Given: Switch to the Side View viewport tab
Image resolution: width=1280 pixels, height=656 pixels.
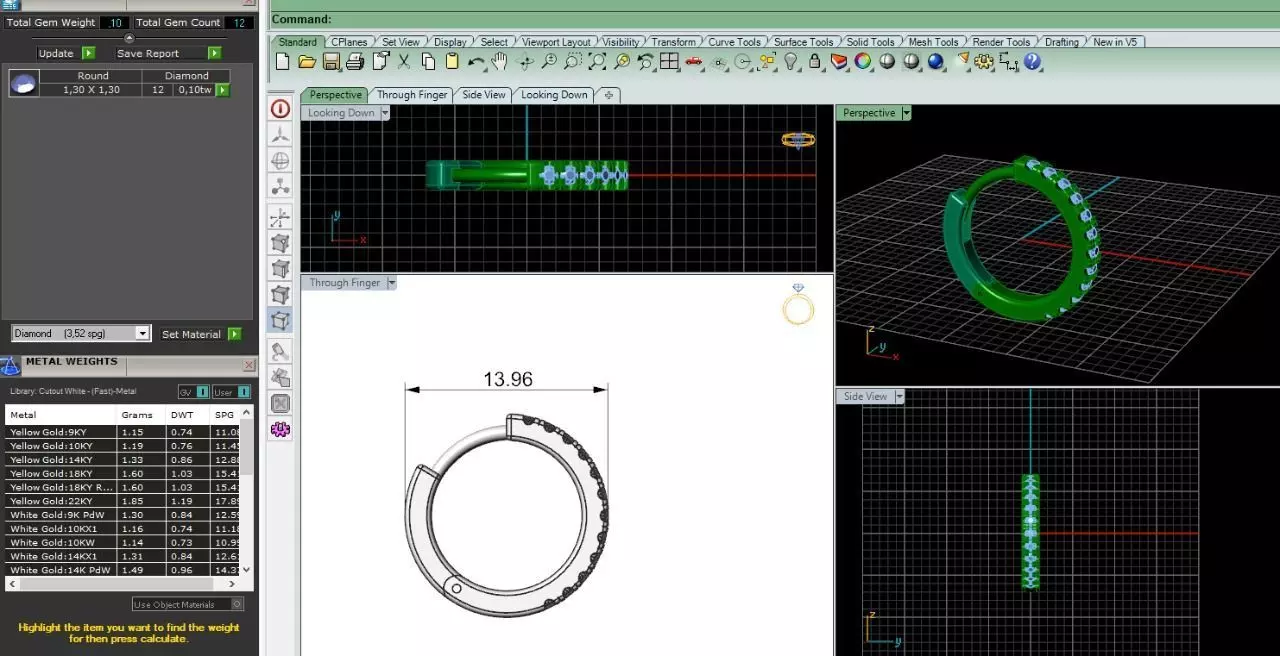Looking at the screenshot, I should 484,95.
